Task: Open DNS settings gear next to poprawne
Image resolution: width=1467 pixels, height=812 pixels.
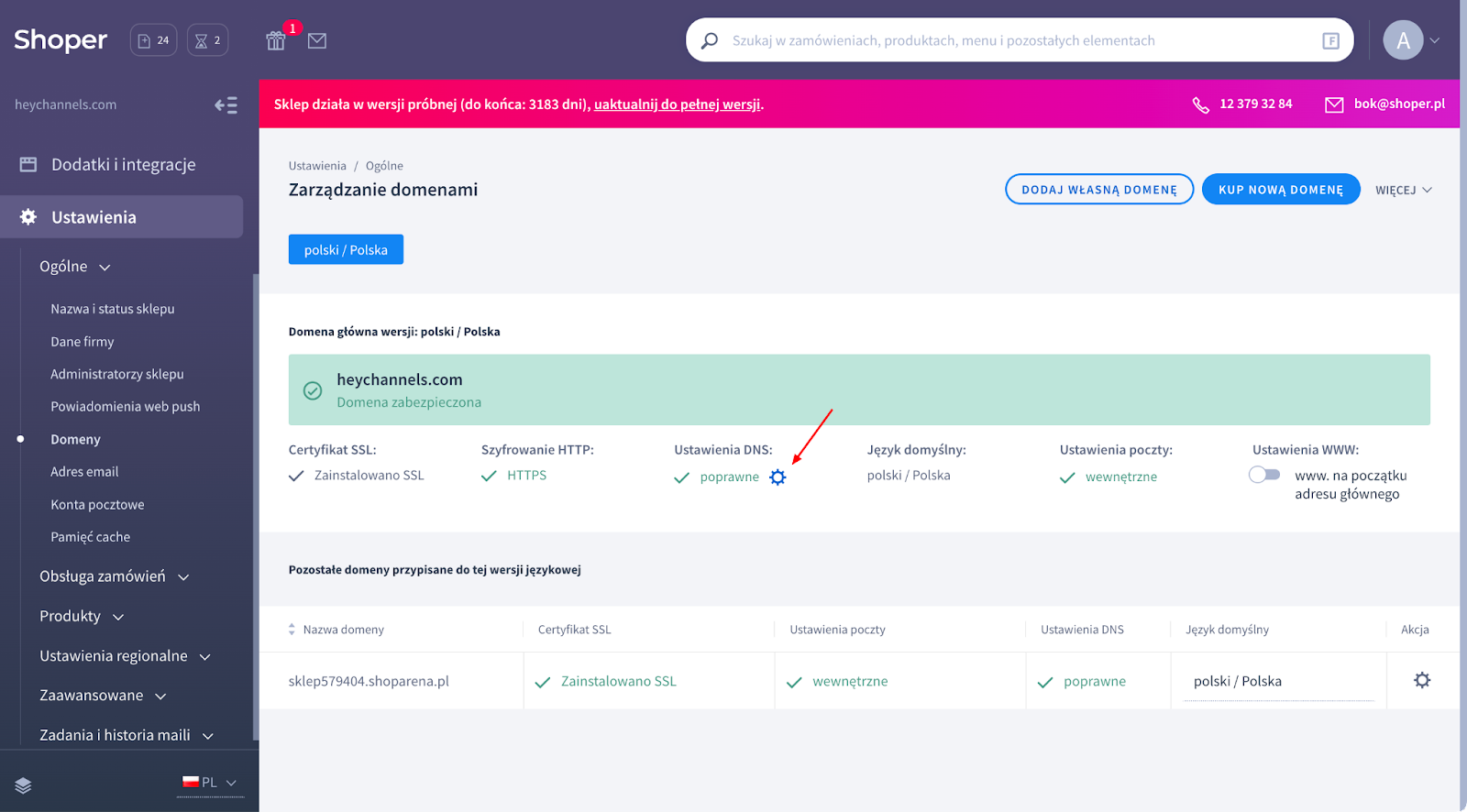Action: pos(778,477)
